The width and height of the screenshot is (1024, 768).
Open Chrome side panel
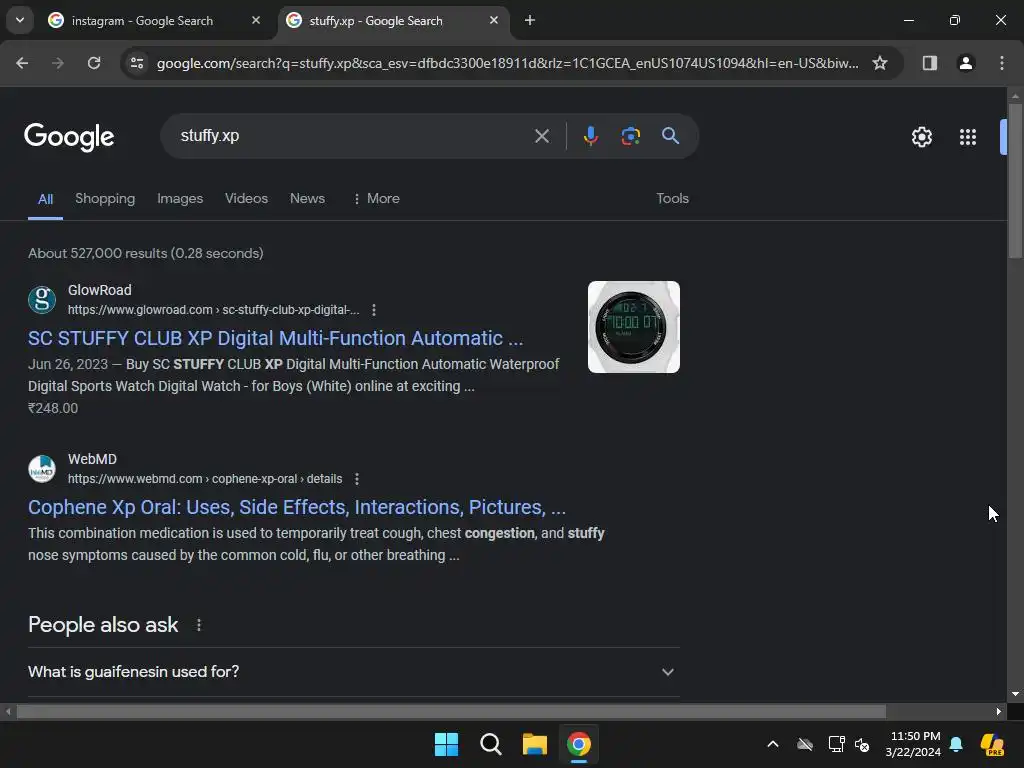(x=929, y=63)
